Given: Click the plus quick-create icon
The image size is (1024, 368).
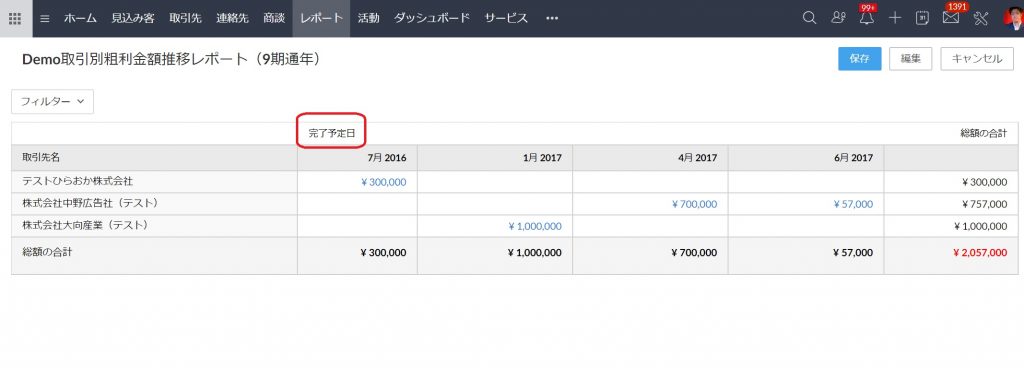Looking at the screenshot, I should (895, 18).
